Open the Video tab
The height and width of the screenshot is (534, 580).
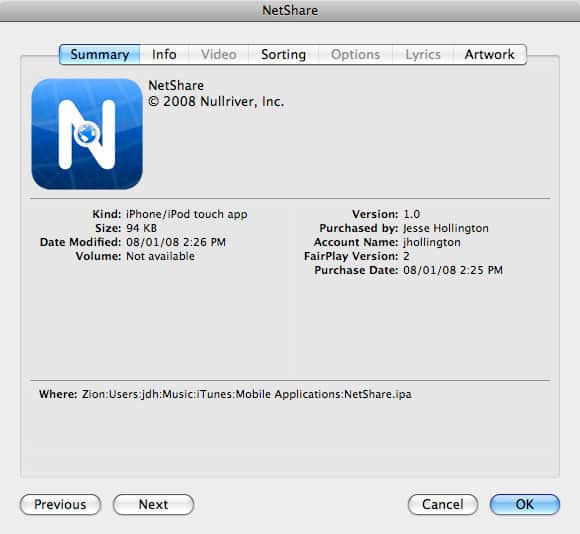[x=219, y=54]
